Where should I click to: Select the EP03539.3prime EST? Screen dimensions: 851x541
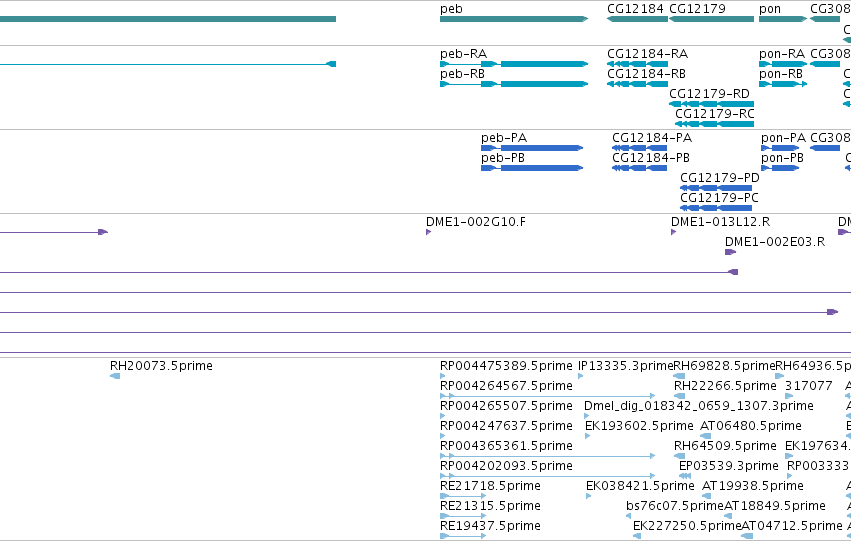[x=685, y=476]
